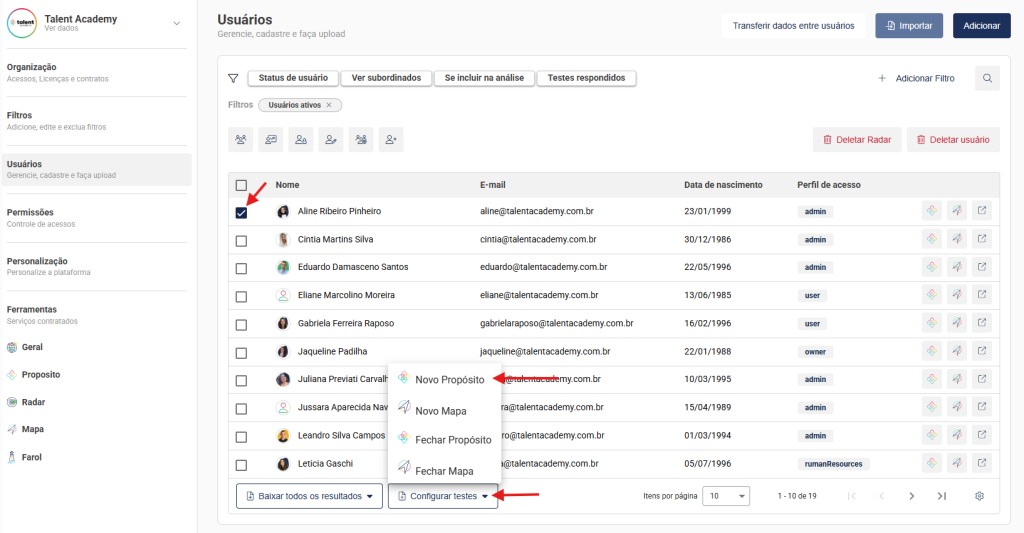The width and height of the screenshot is (1024, 533).
Task: Open table settings gear icon
Action: [x=980, y=496]
